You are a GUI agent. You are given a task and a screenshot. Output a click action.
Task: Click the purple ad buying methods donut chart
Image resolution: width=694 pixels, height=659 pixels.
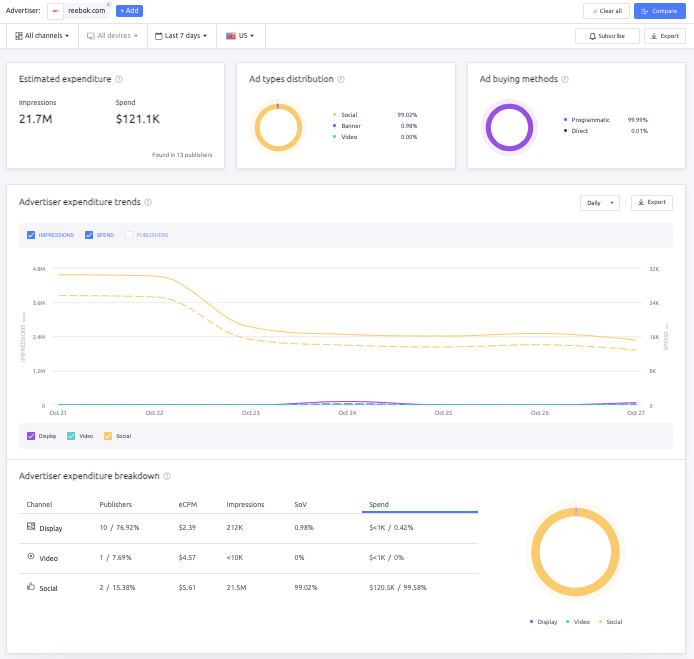click(511, 128)
